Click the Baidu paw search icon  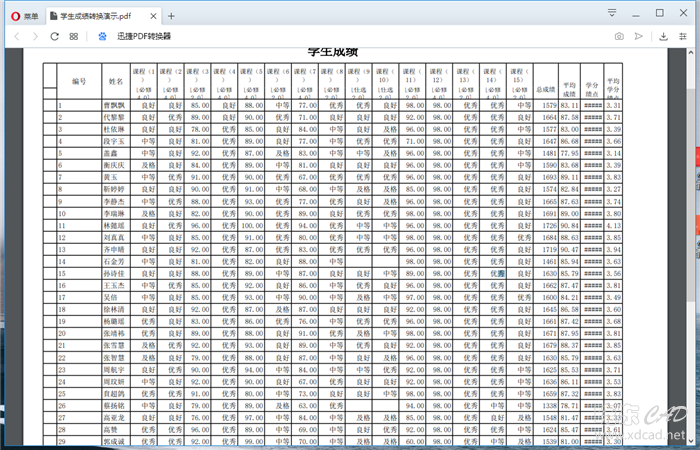click(102, 36)
